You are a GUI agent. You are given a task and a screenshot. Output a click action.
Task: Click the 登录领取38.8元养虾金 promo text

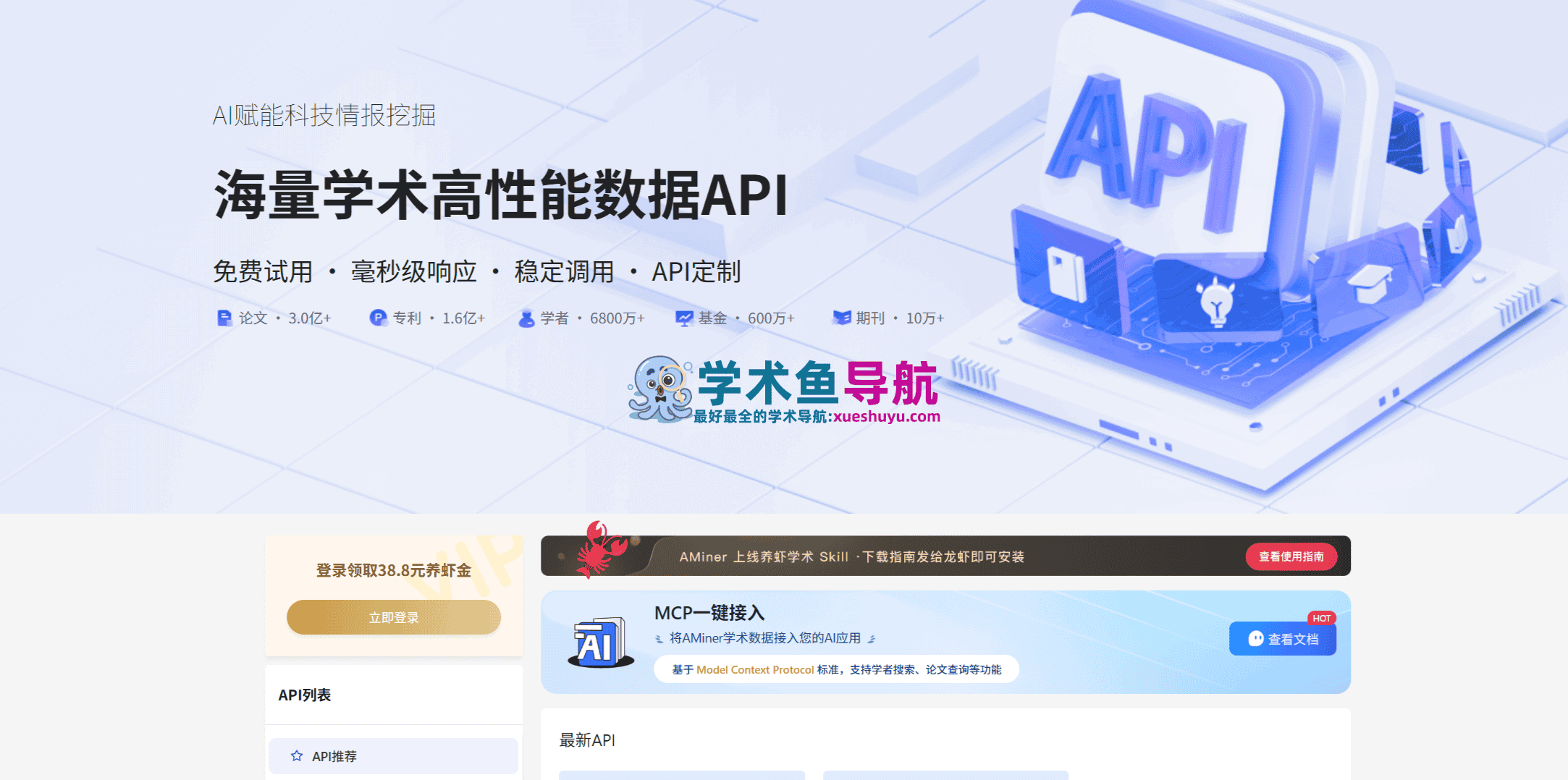[394, 570]
